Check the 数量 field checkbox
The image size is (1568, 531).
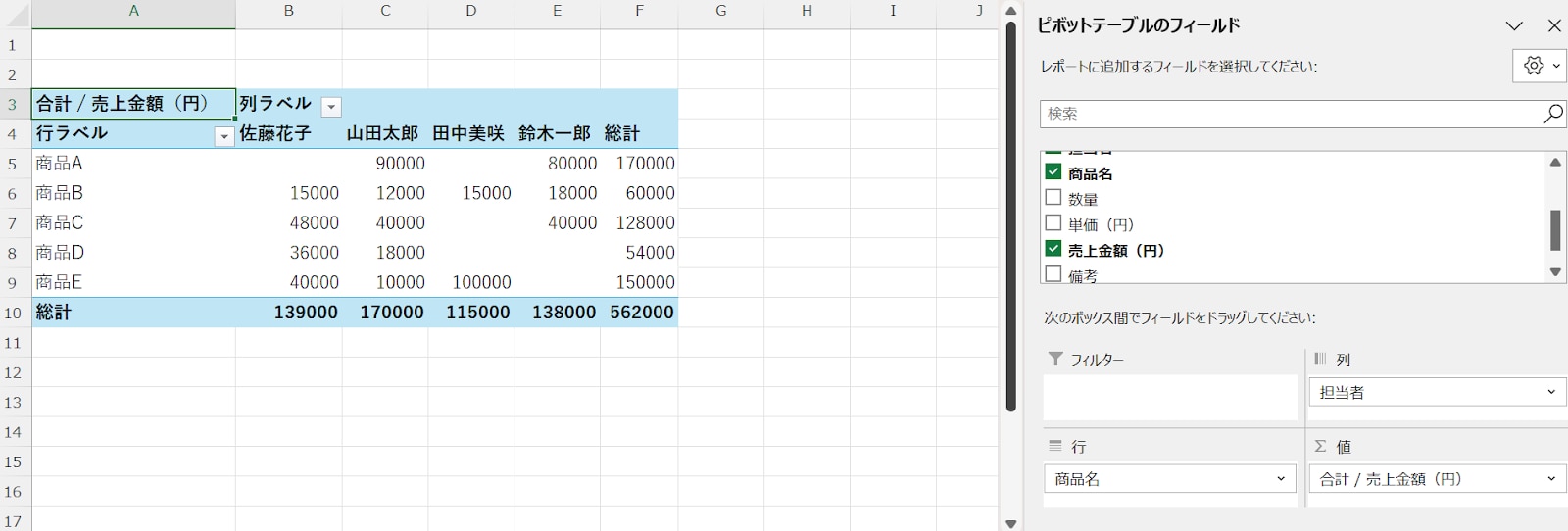coord(1053,198)
